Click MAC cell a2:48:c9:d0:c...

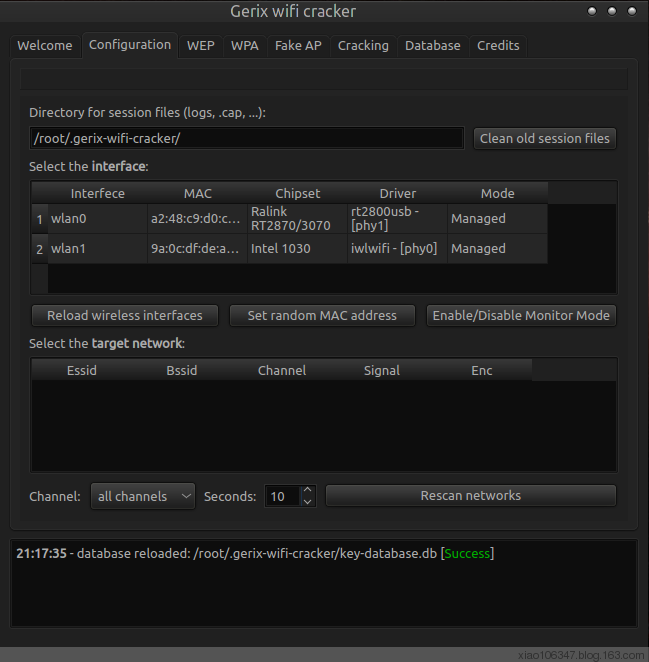[198, 219]
